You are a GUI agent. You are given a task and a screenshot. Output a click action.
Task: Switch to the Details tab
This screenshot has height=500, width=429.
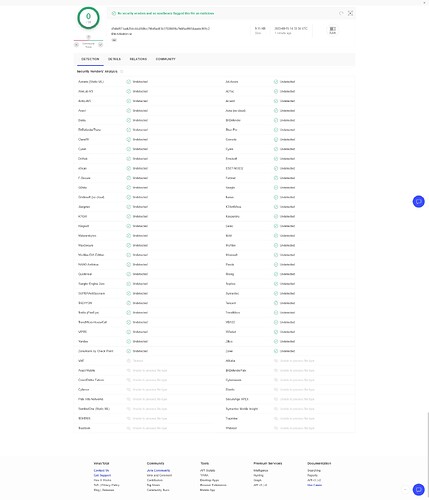point(114,59)
